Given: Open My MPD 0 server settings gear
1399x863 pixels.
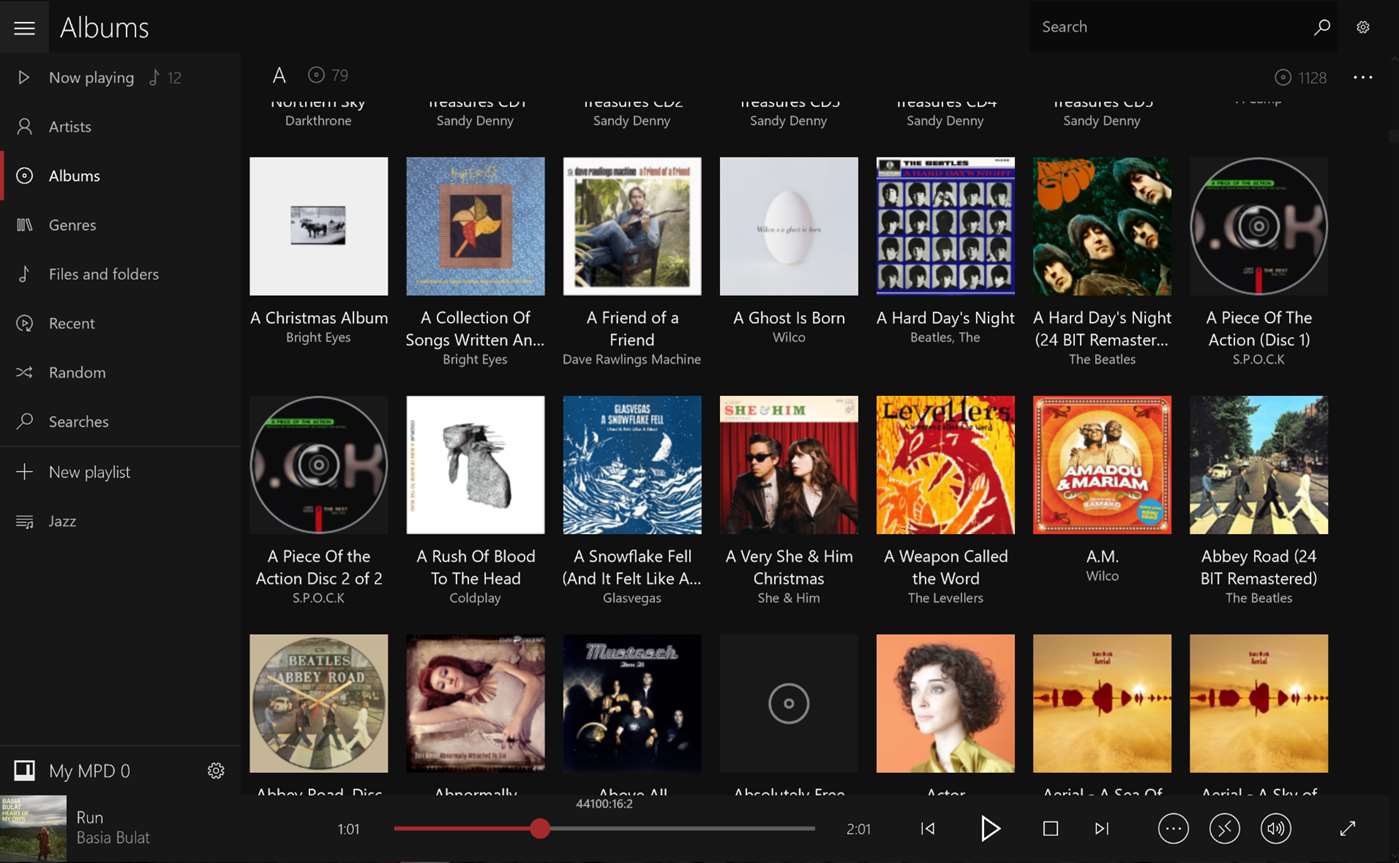Looking at the screenshot, I should 216,771.
